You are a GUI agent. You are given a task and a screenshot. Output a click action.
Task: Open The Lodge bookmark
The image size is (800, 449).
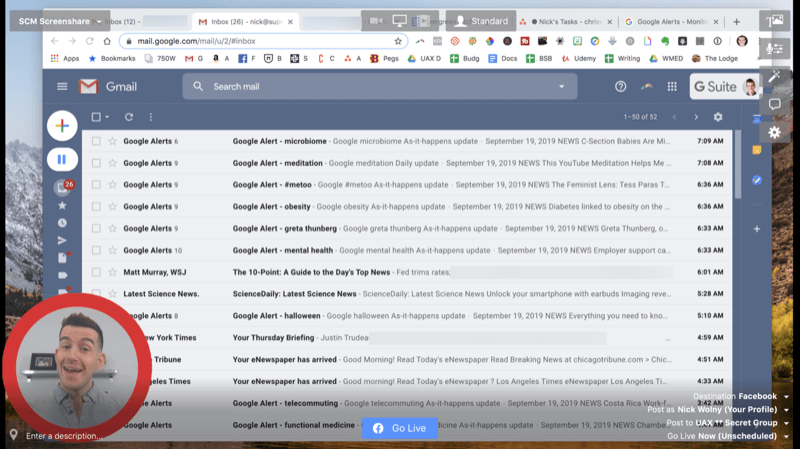coord(715,59)
